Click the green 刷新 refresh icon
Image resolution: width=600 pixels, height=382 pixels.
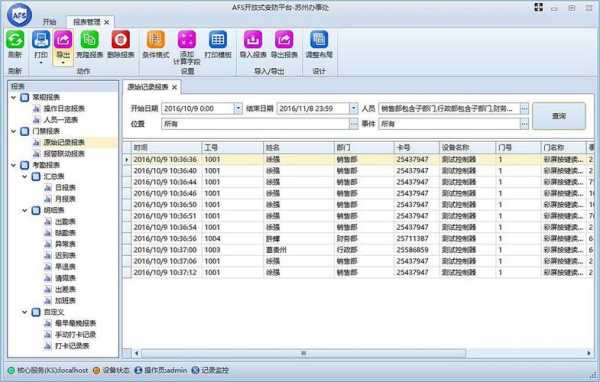tap(15, 39)
